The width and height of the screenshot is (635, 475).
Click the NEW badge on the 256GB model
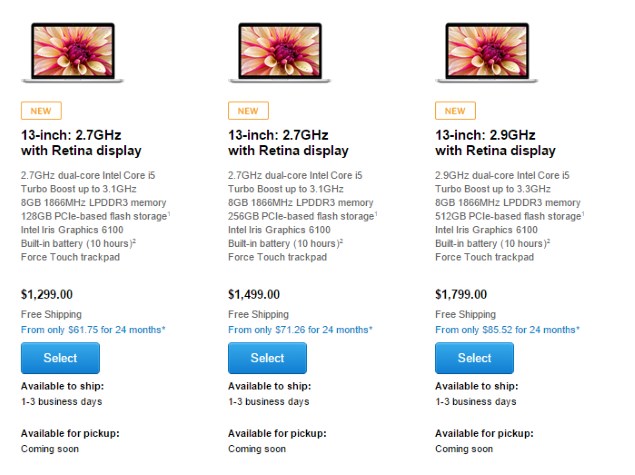[x=248, y=111]
